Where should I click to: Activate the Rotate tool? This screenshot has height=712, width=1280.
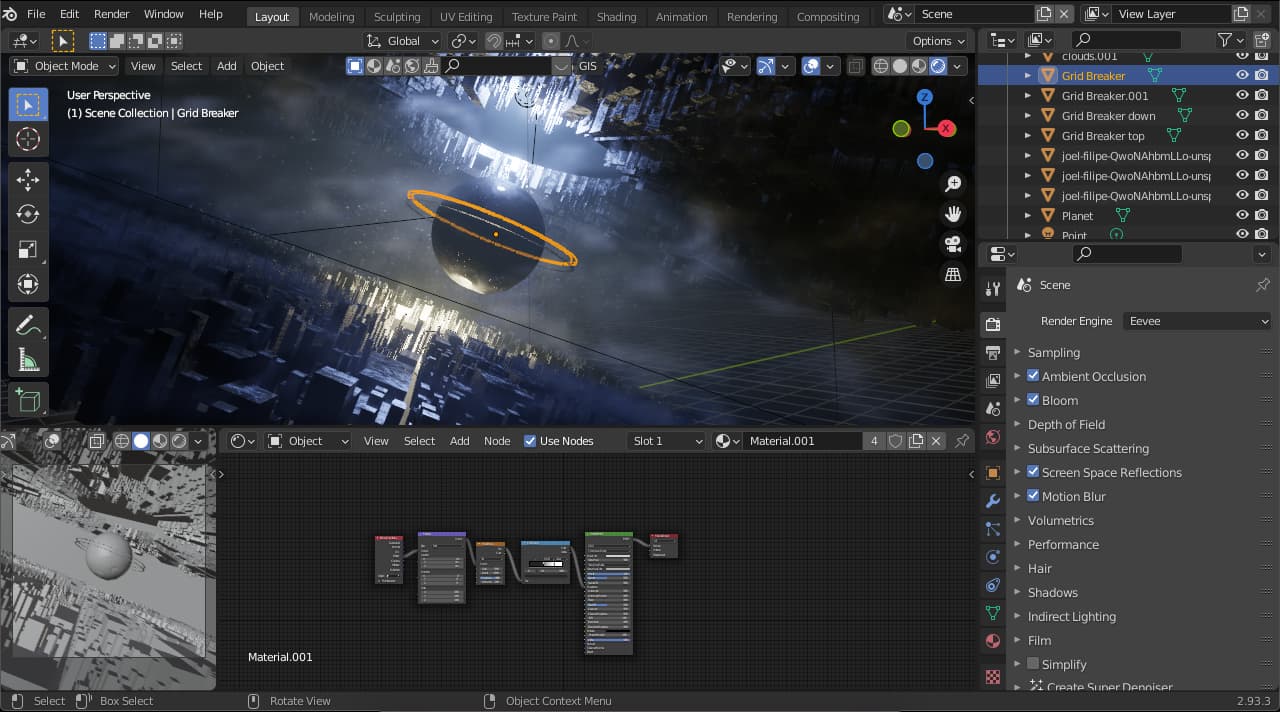(x=28, y=213)
